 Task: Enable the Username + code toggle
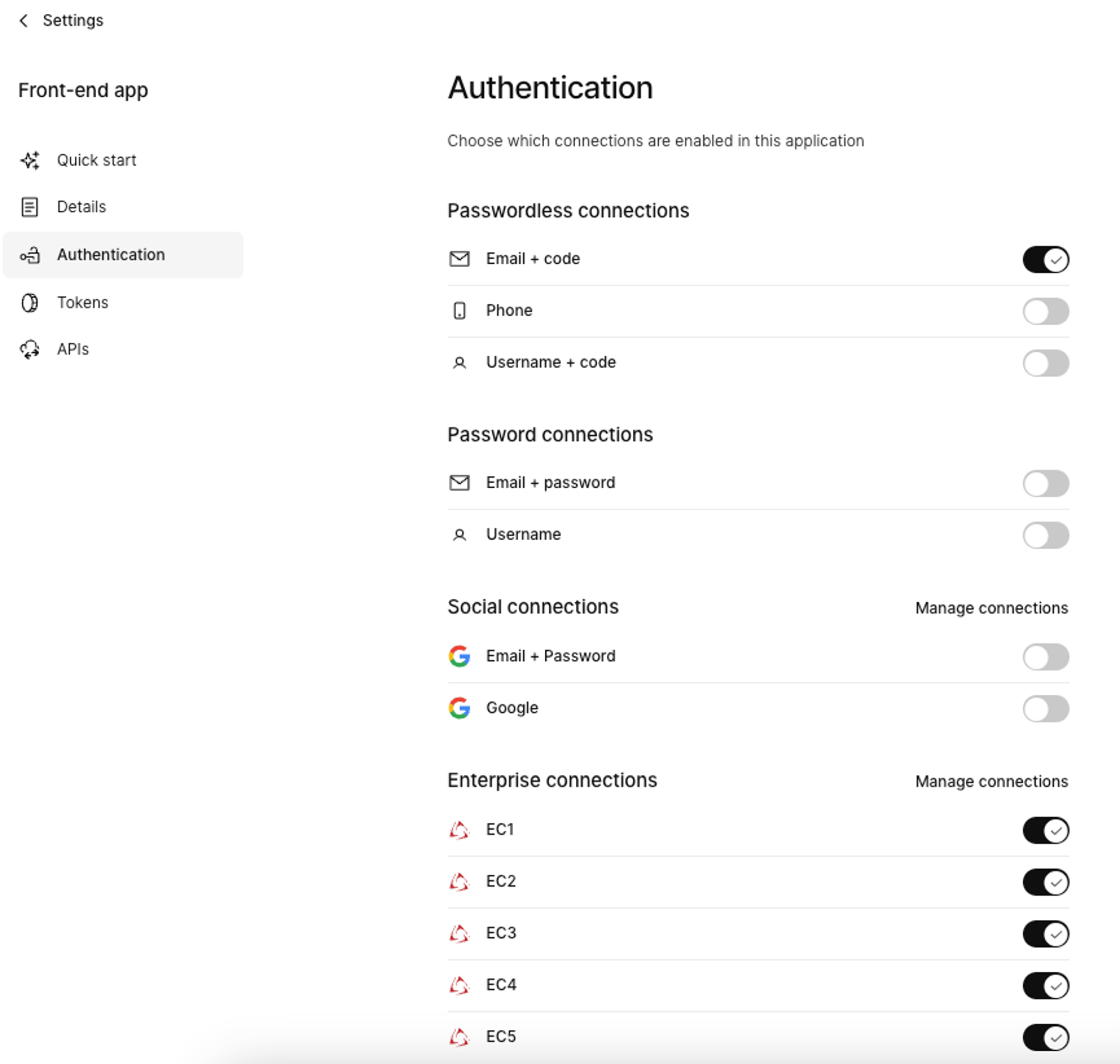click(x=1046, y=363)
